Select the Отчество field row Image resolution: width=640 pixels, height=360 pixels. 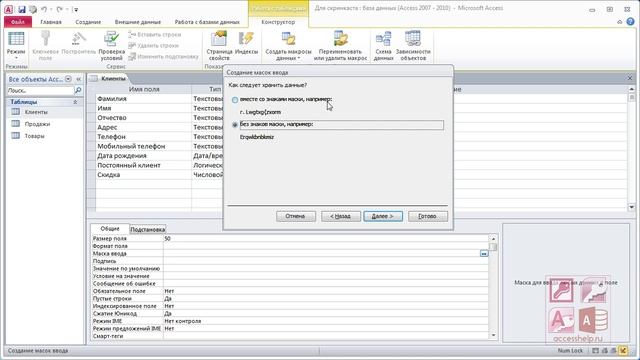coord(143,118)
